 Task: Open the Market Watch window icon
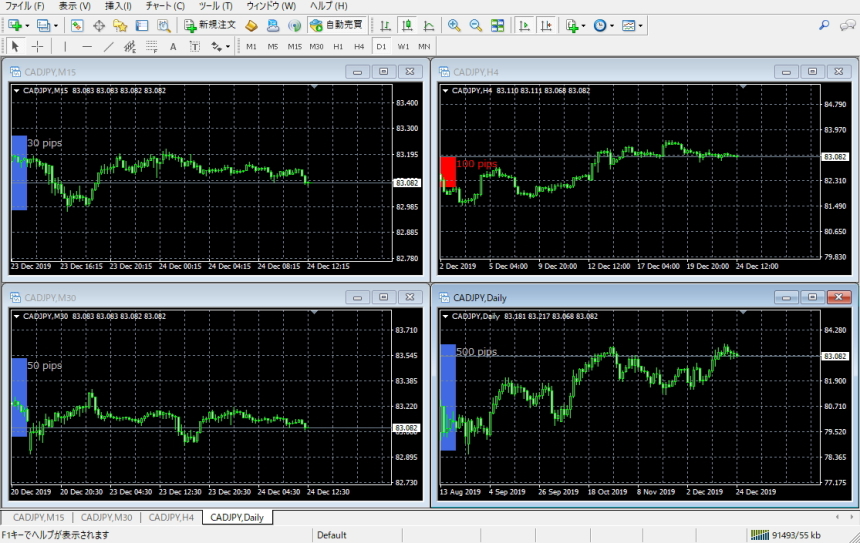click(x=77, y=25)
